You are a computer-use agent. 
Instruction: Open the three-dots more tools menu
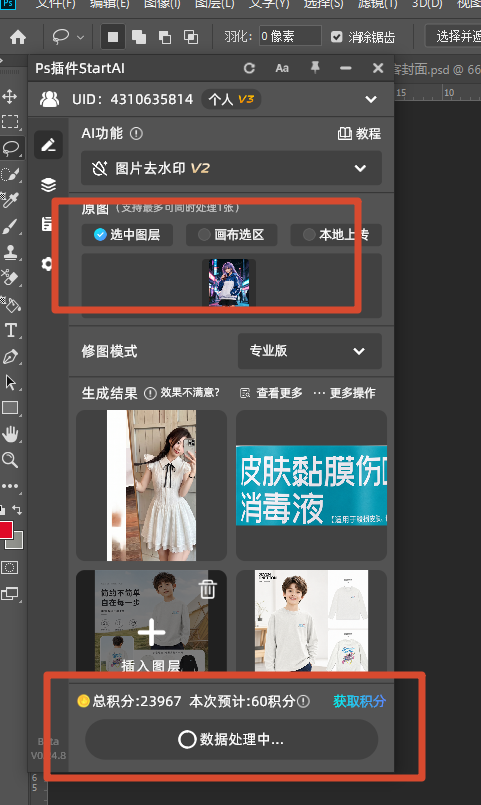(x=10, y=486)
